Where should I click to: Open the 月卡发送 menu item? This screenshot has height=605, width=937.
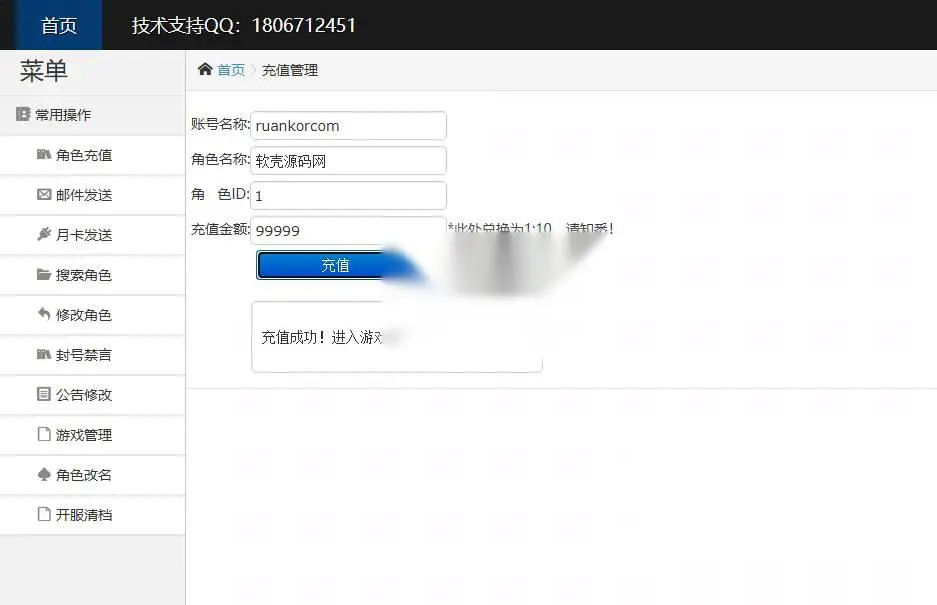click(93, 236)
